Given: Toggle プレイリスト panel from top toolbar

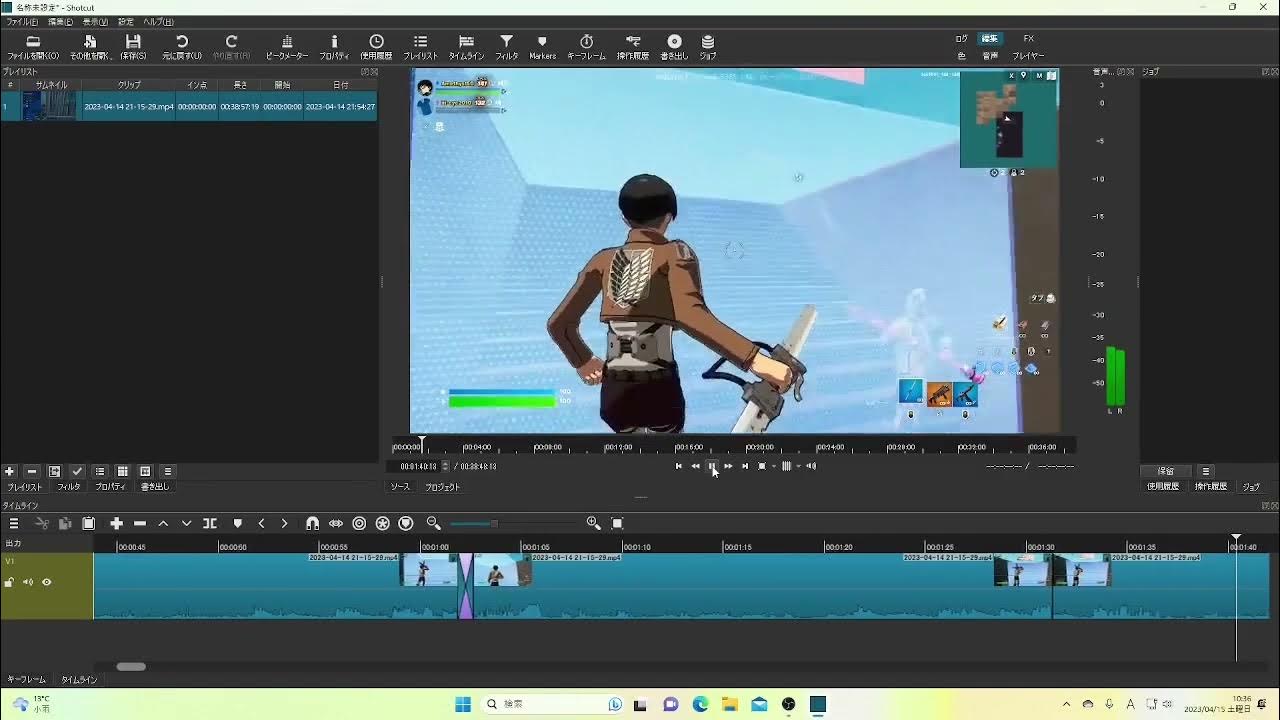Looking at the screenshot, I should [420, 47].
